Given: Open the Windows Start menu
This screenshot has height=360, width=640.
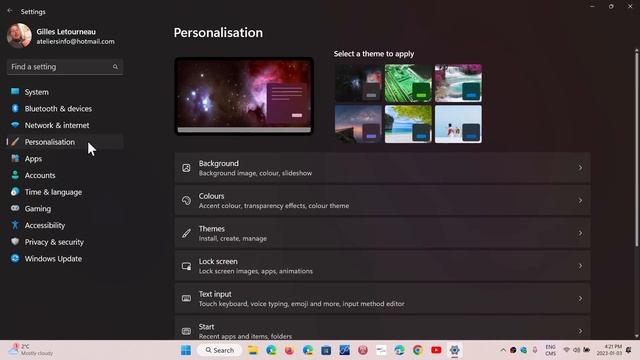Looking at the screenshot, I should coord(186,350).
